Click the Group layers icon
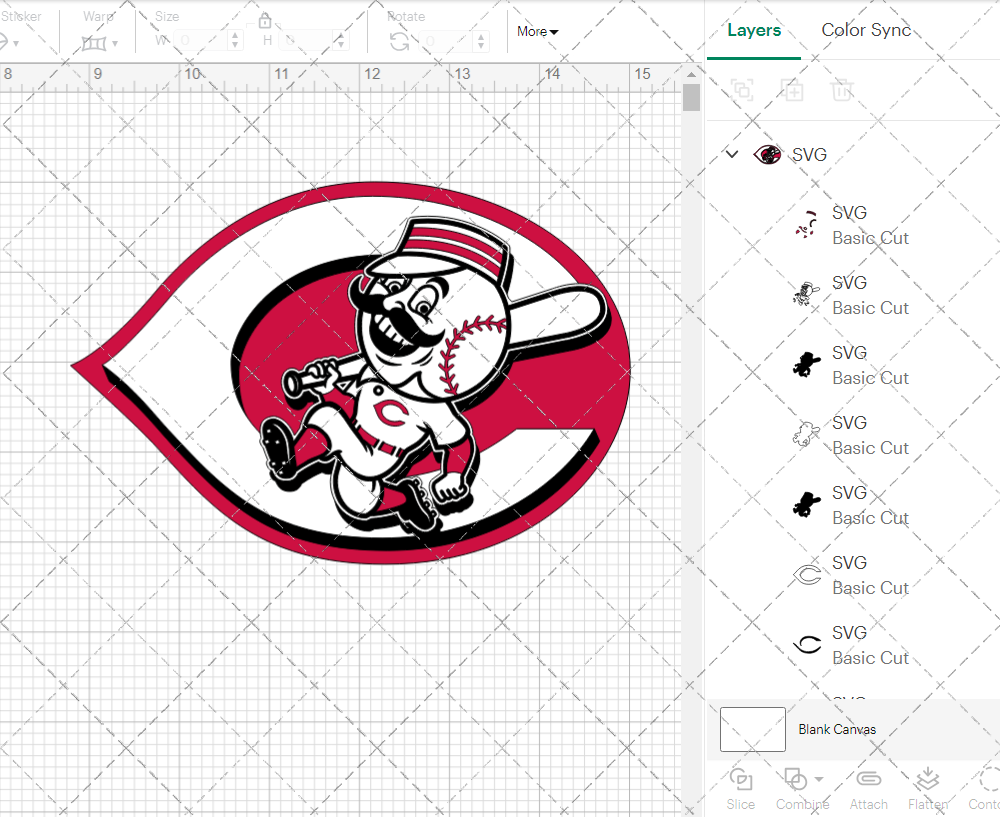The image size is (1000, 817). [742, 90]
